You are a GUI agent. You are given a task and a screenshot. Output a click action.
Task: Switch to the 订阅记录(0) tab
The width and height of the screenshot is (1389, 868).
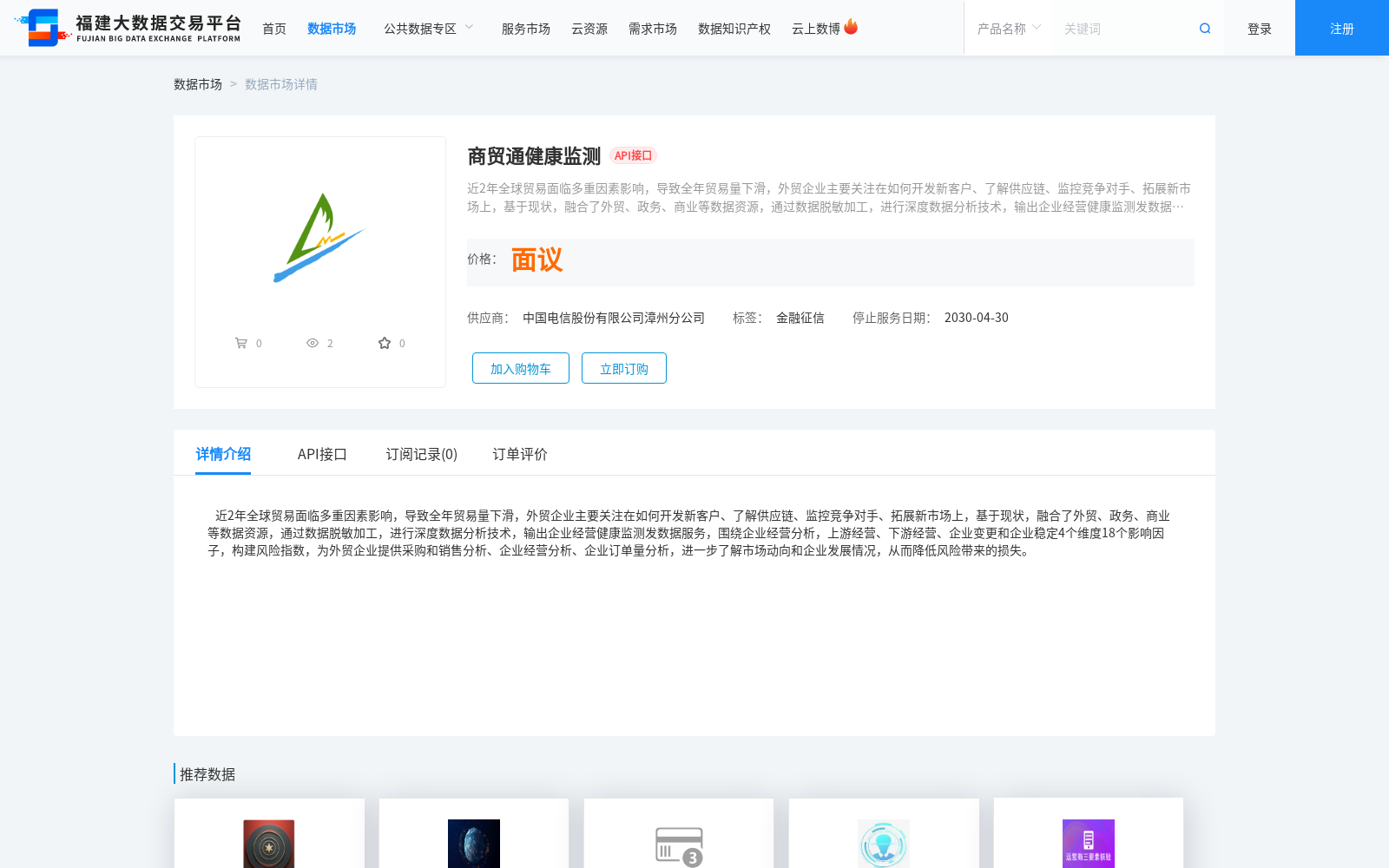point(421,454)
